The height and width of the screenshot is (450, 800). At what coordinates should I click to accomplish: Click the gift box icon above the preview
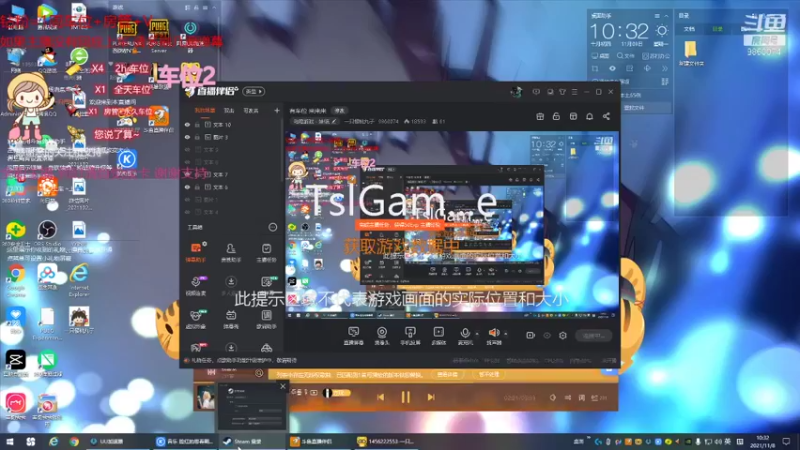point(540,116)
